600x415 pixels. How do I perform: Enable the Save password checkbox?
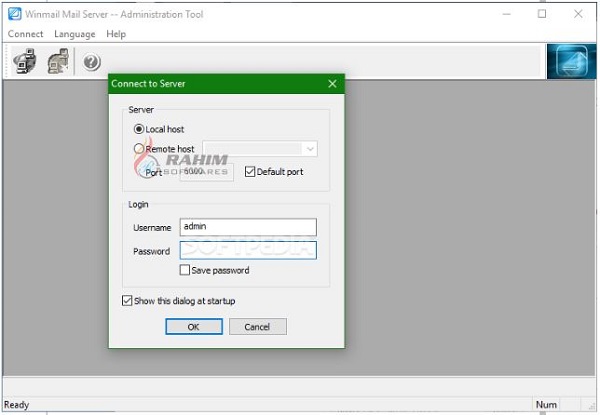coord(184,270)
